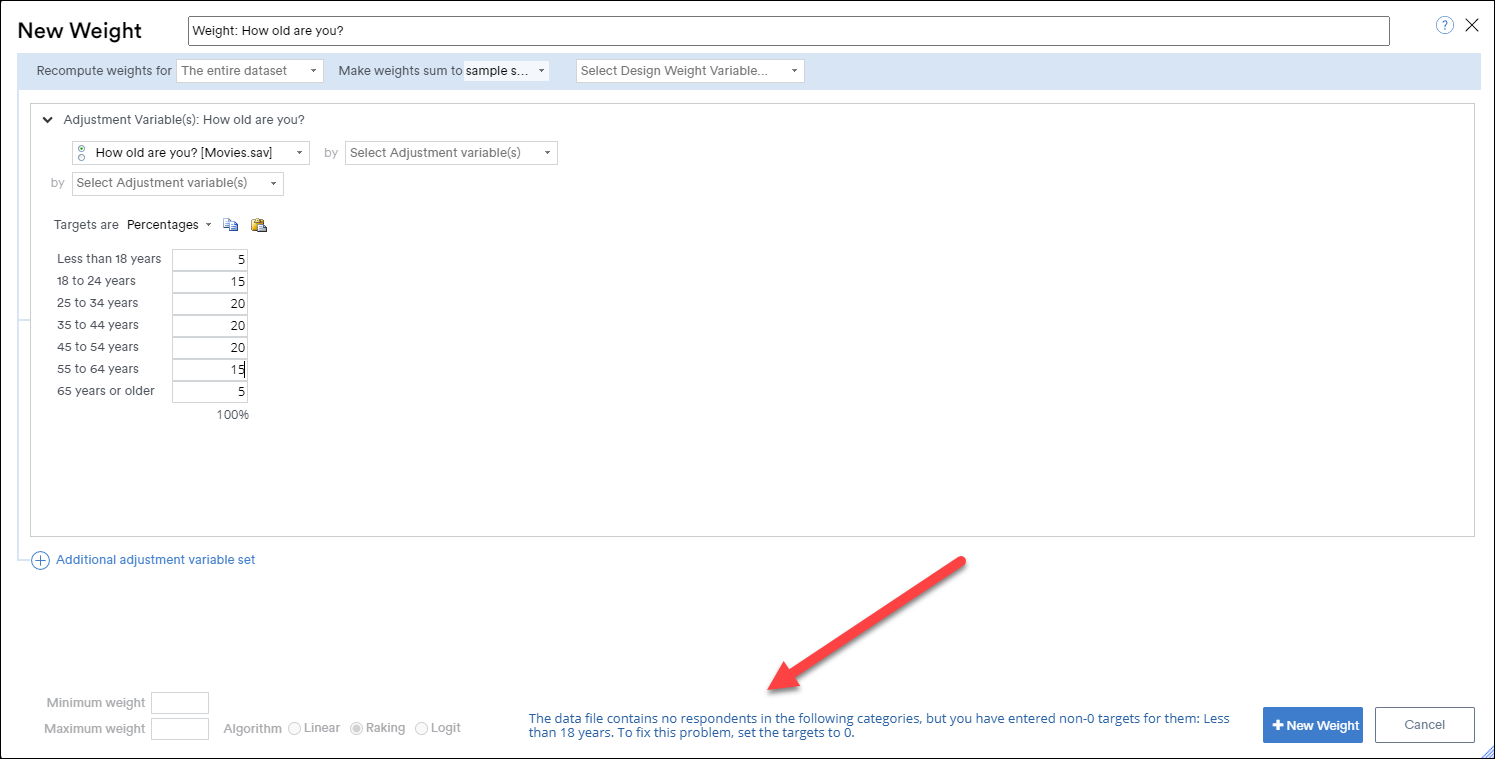The width and height of the screenshot is (1495, 759).
Task: Click the 25 to 34 years label
Action: click(98, 303)
